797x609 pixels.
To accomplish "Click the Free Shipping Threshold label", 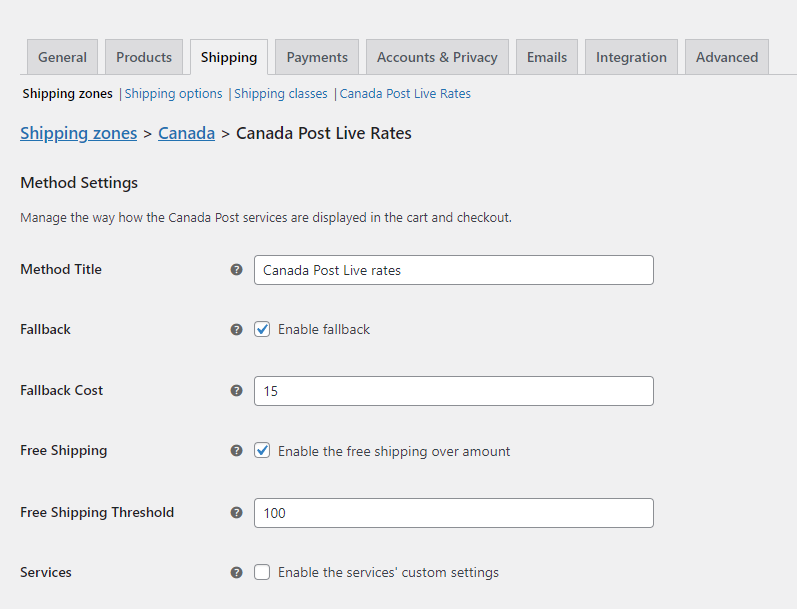I will 97,512.
